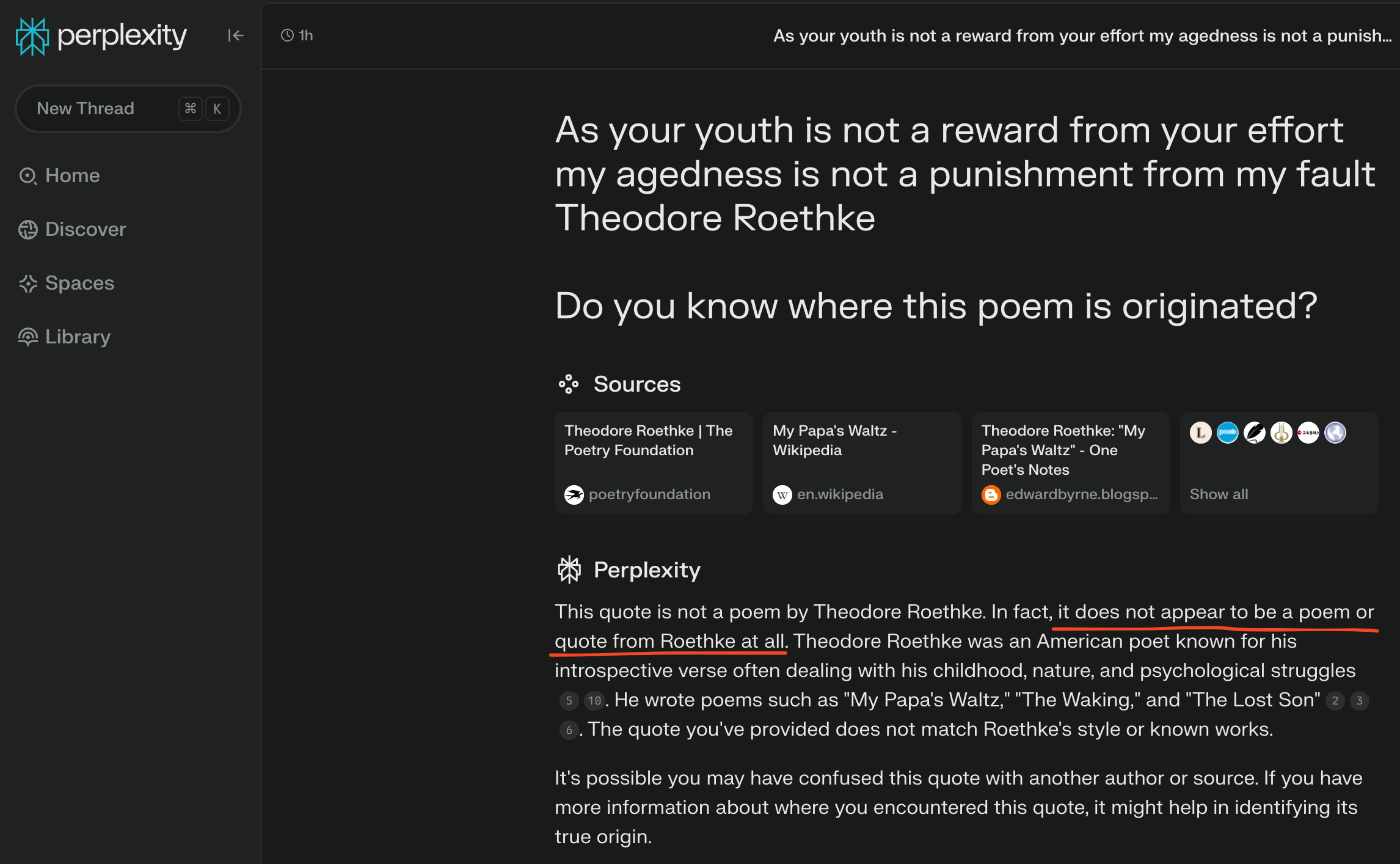The image size is (1400, 864).
Task: Click the blue poets source favicon
Action: (x=1228, y=433)
